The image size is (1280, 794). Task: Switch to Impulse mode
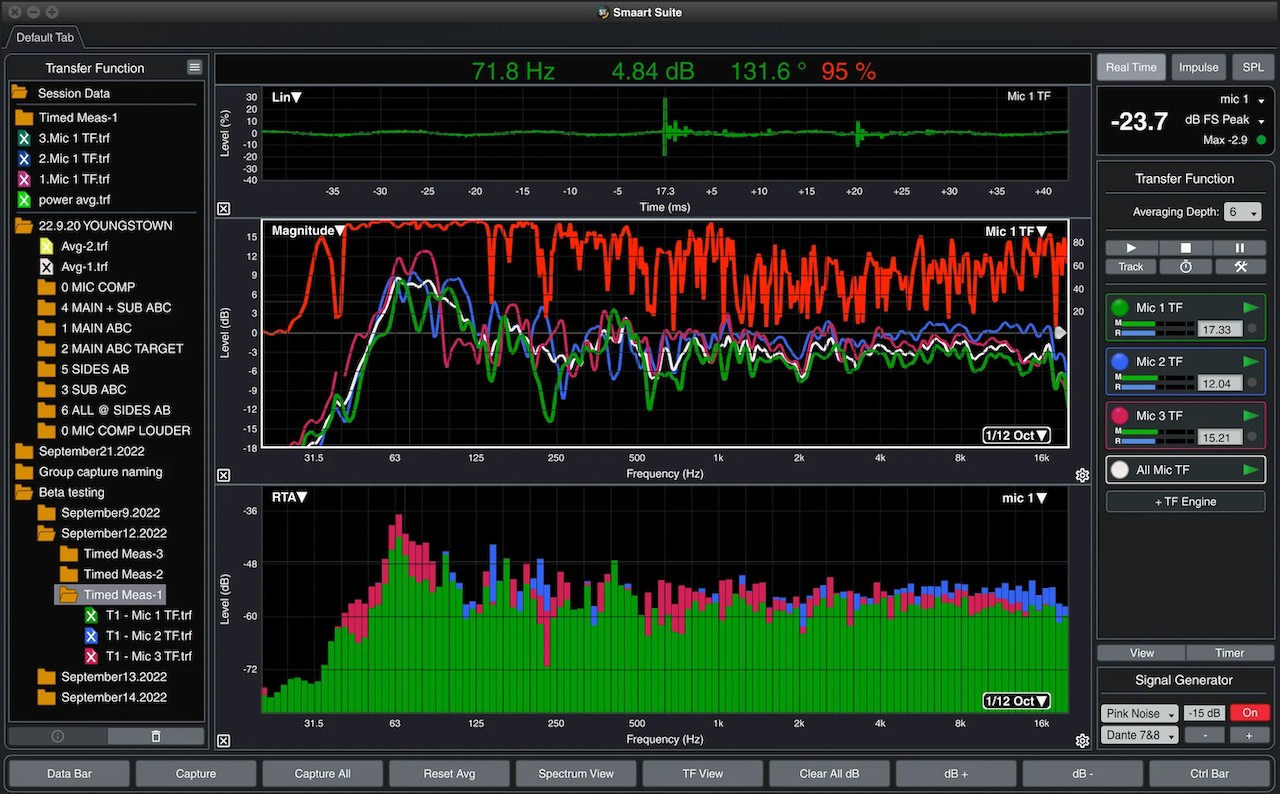pos(1198,67)
